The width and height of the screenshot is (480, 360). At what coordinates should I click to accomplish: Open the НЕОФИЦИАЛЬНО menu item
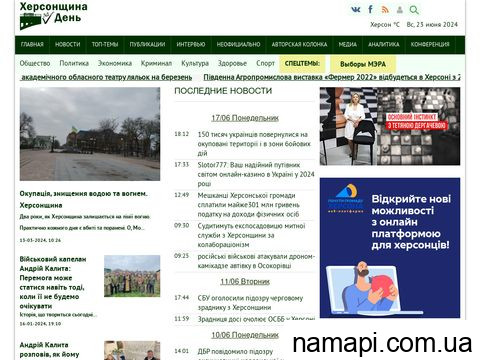(x=238, y=44)
